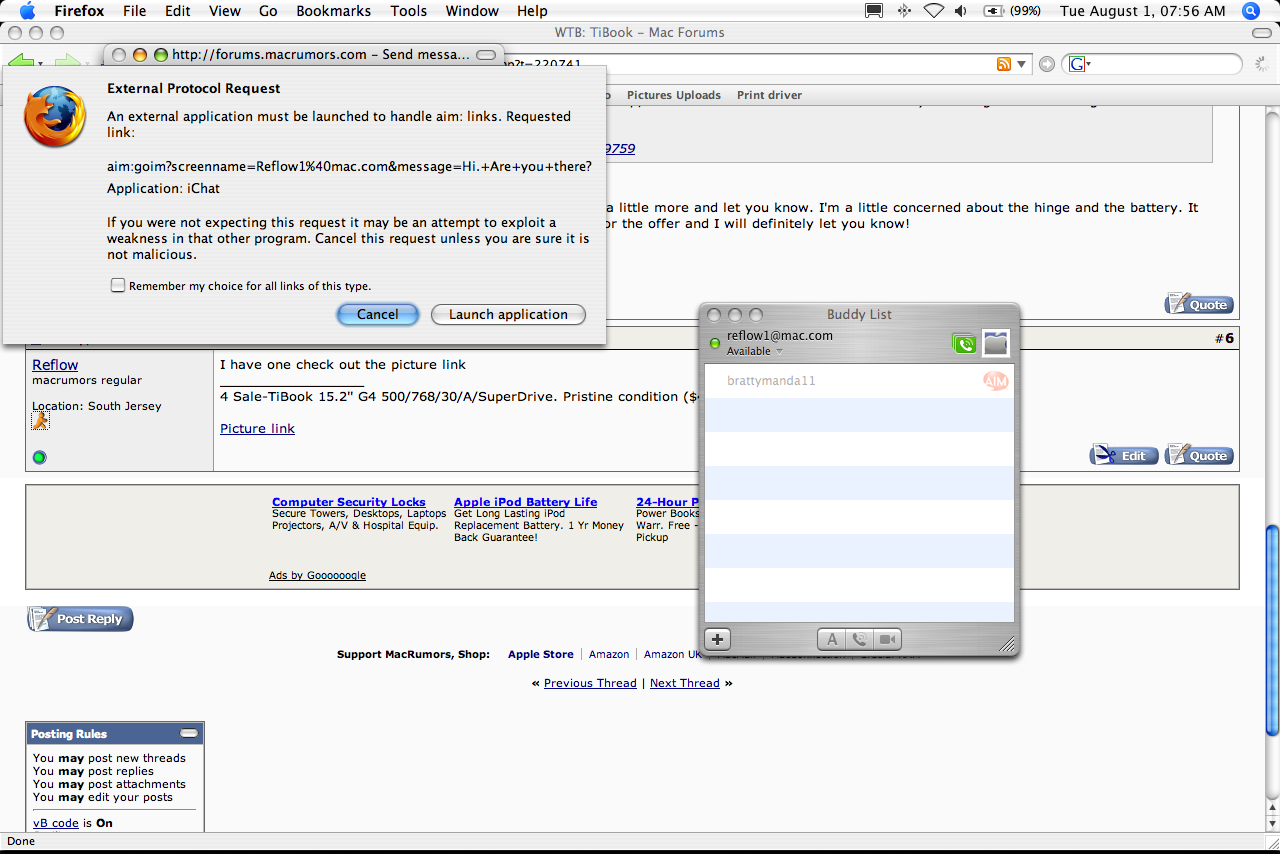Open the Go menu
The width and height of the screenshot is (1280, 854).
pos(268,11)
